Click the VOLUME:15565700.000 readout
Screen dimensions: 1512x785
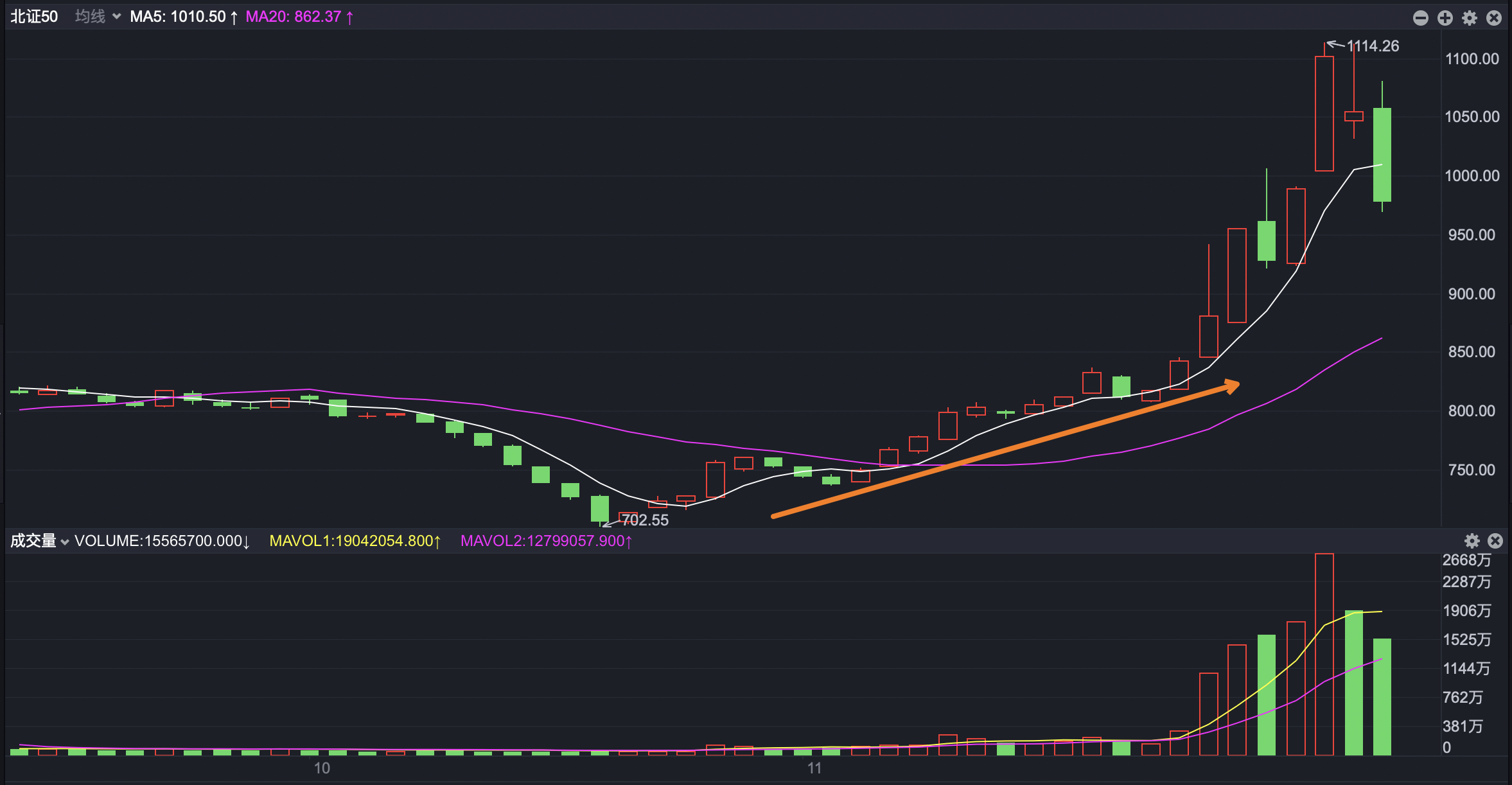point(162,541)
